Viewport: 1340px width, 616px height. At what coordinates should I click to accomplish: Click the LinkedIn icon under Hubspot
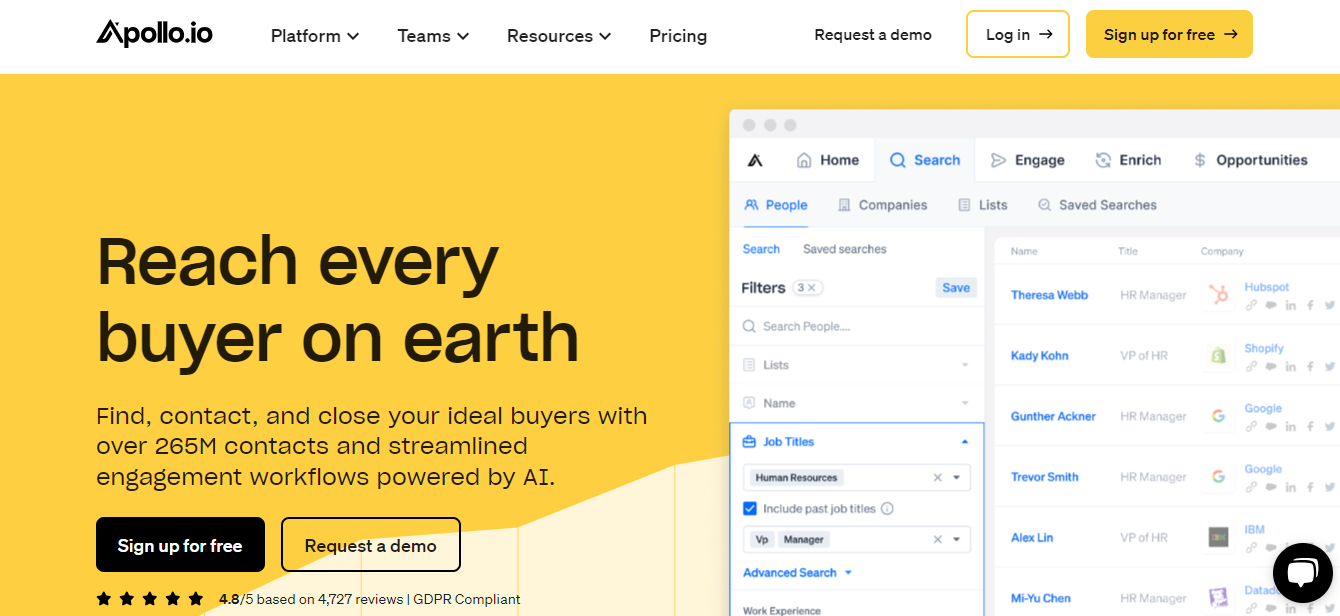[x=1291, y=305]
